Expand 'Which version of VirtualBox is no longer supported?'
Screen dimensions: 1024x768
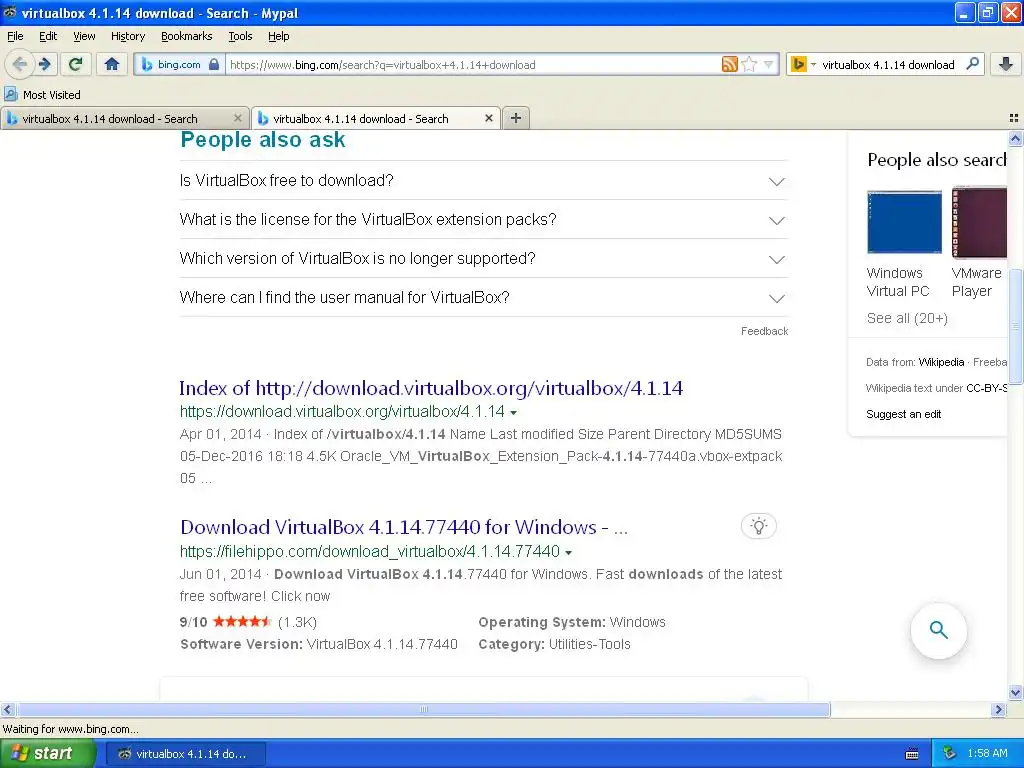(x=483, y=259)
